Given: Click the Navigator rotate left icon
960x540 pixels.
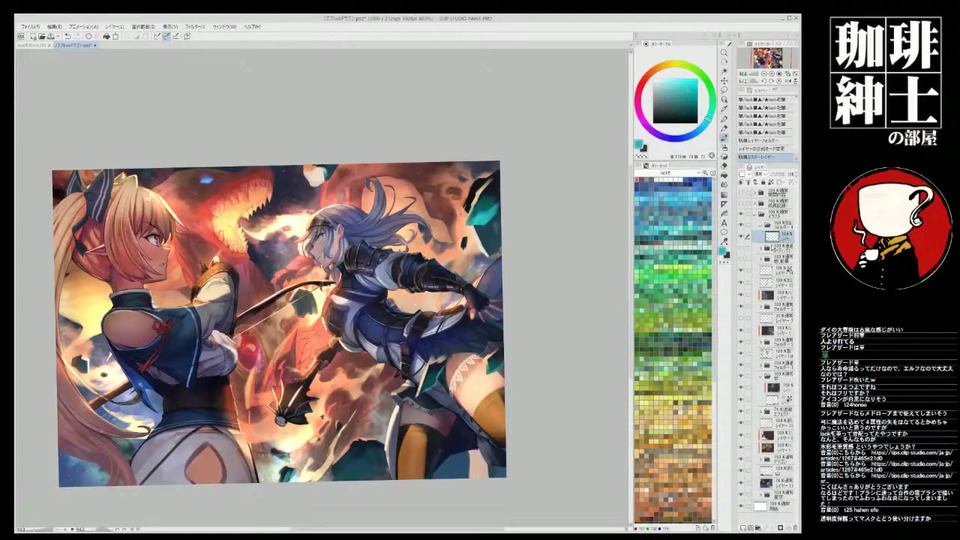Looking at the screenshot, I should click(x=764, y=81).
